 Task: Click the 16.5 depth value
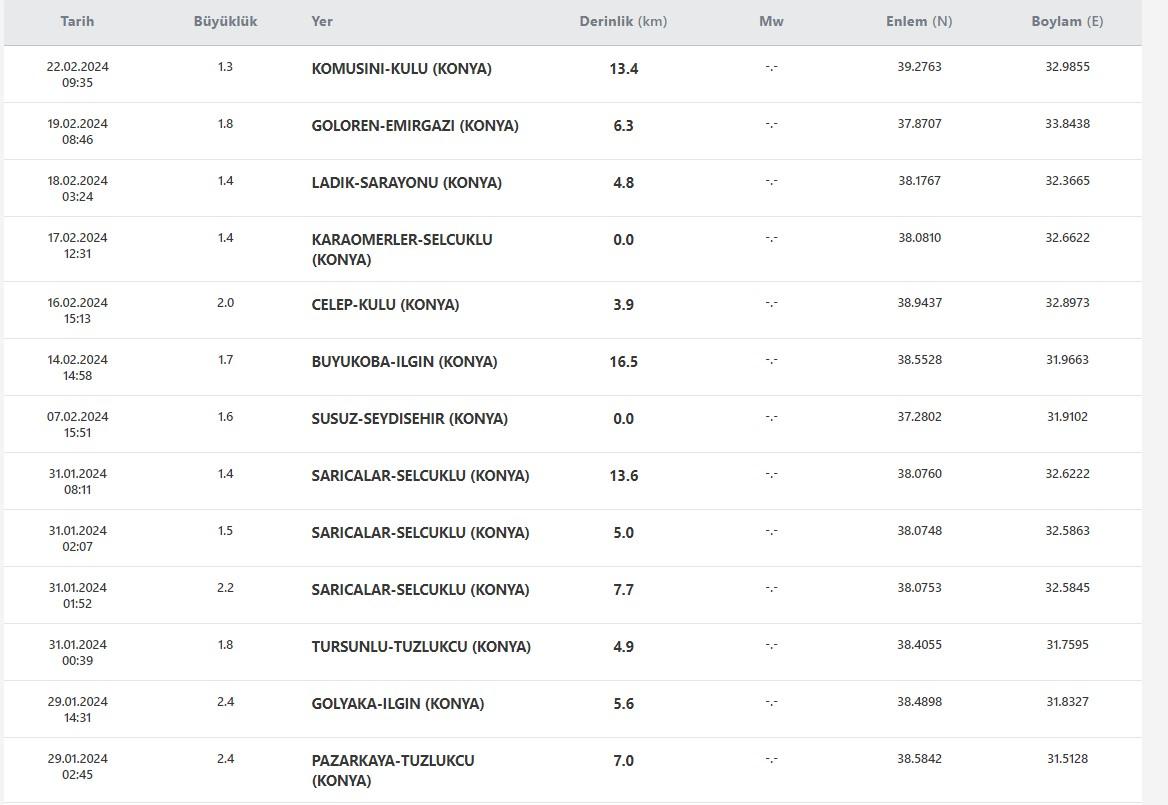pyautogui.click(x=623, y=362)
